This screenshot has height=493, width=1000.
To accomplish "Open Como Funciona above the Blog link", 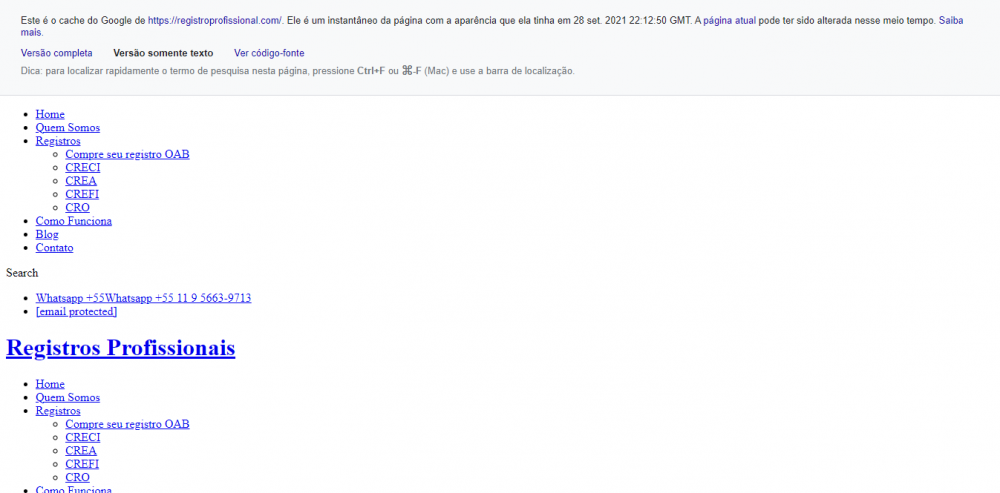I will 73,221.
